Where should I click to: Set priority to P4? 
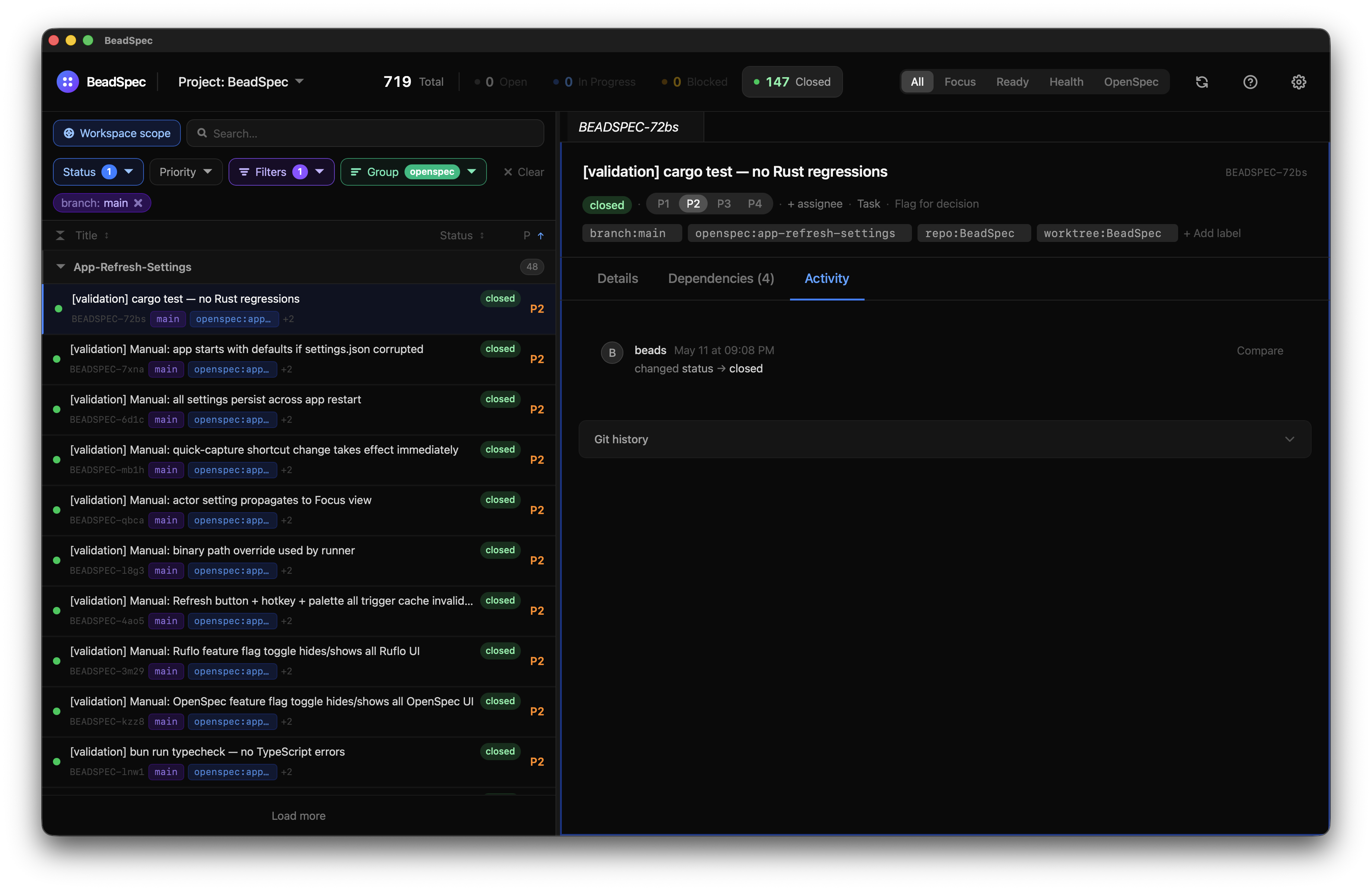[x=755, y=204]
